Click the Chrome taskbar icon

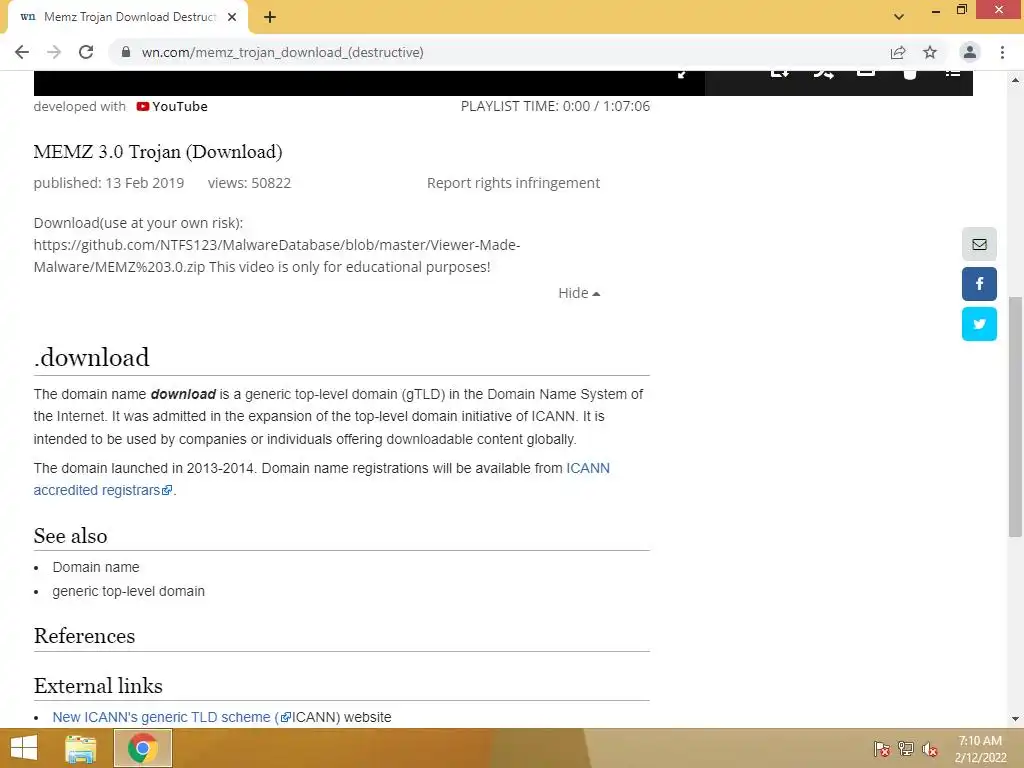(143, 748)
